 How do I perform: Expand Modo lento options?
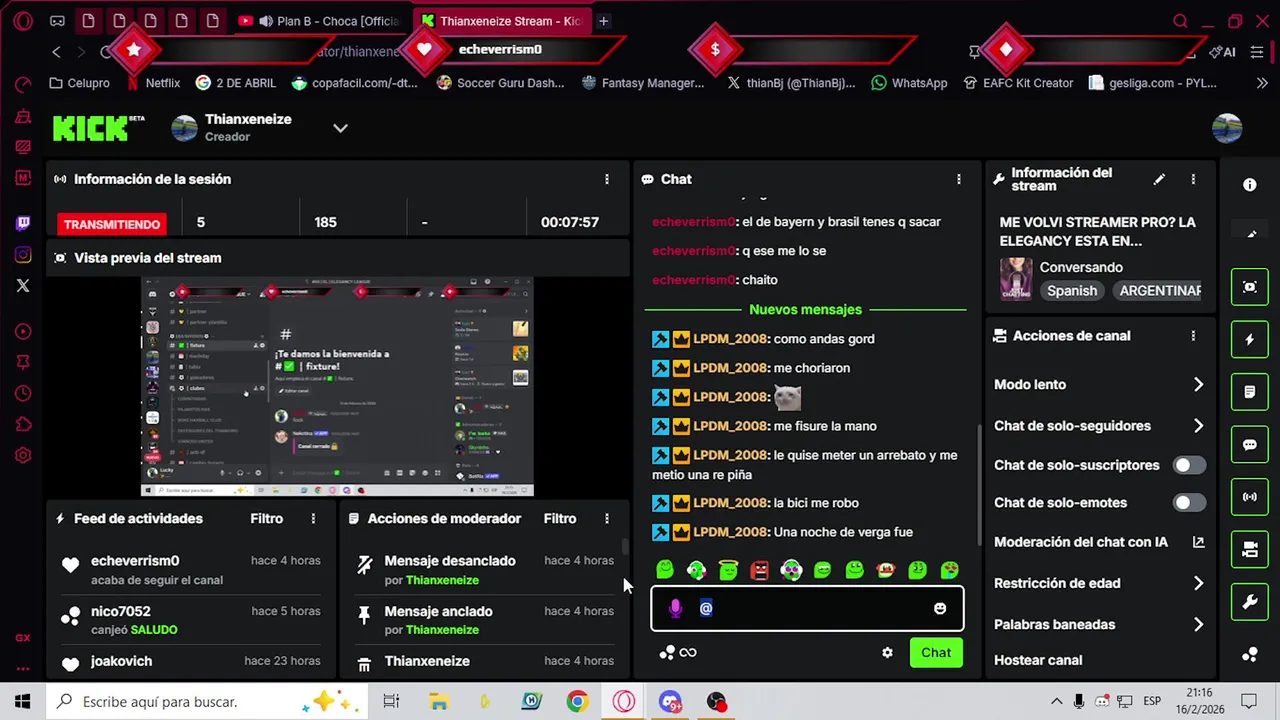tap(1198, 384)
